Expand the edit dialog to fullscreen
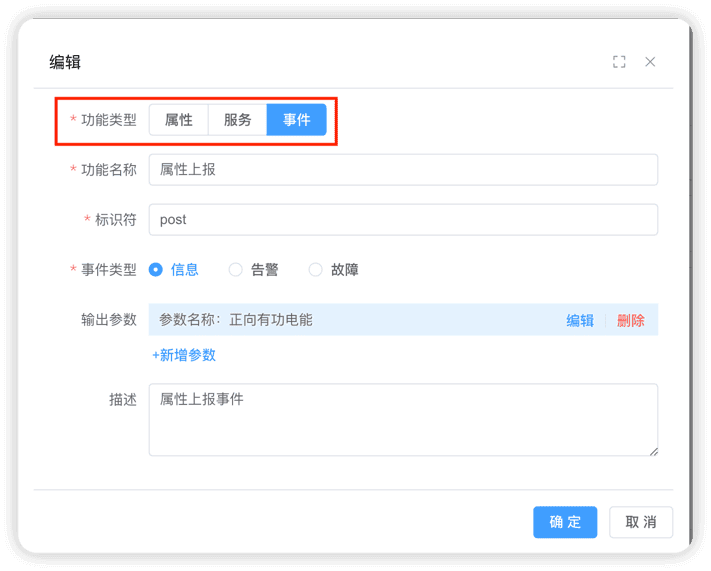Screen dimensions: 711x571 pyautogui.click(x=619, y=62)
